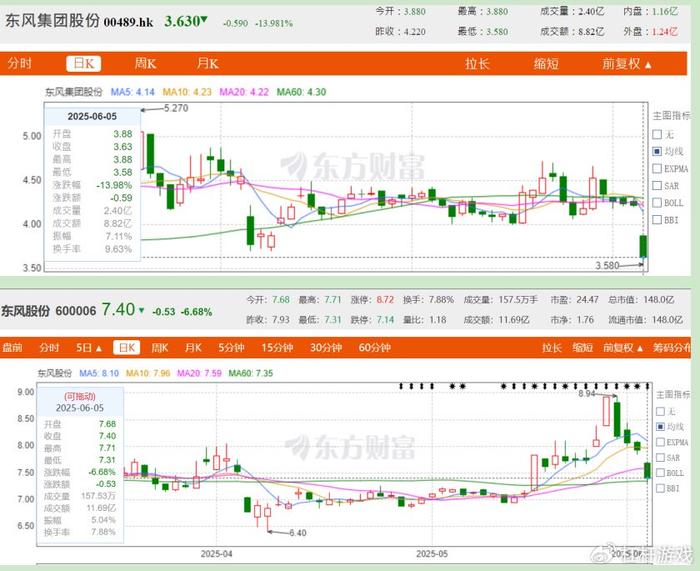Expand 前复权 dropdown in 600006 chart
This screenshot has width=700, height=571.
(x=623, y=347)
